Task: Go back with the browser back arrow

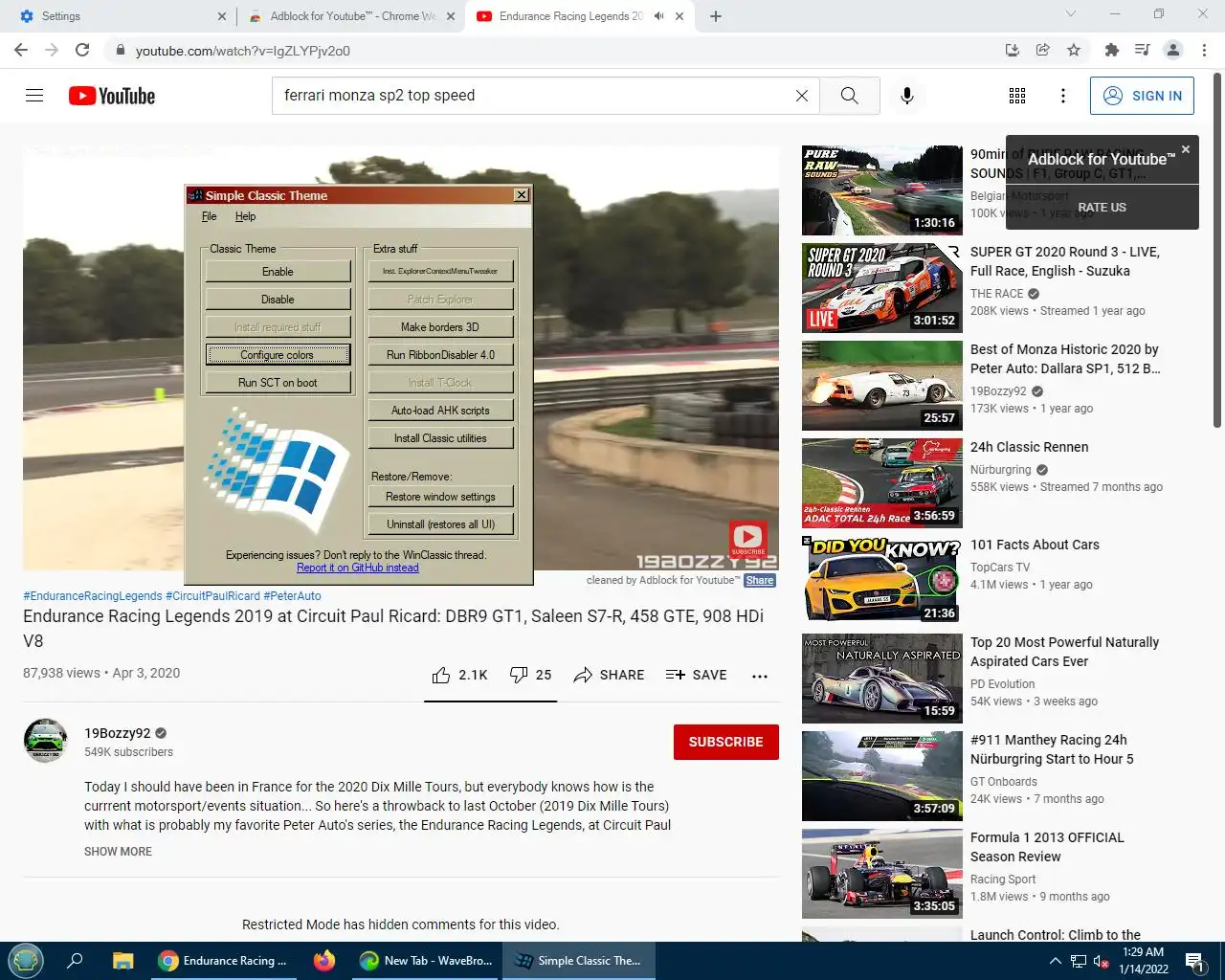Action: (21, 50)
